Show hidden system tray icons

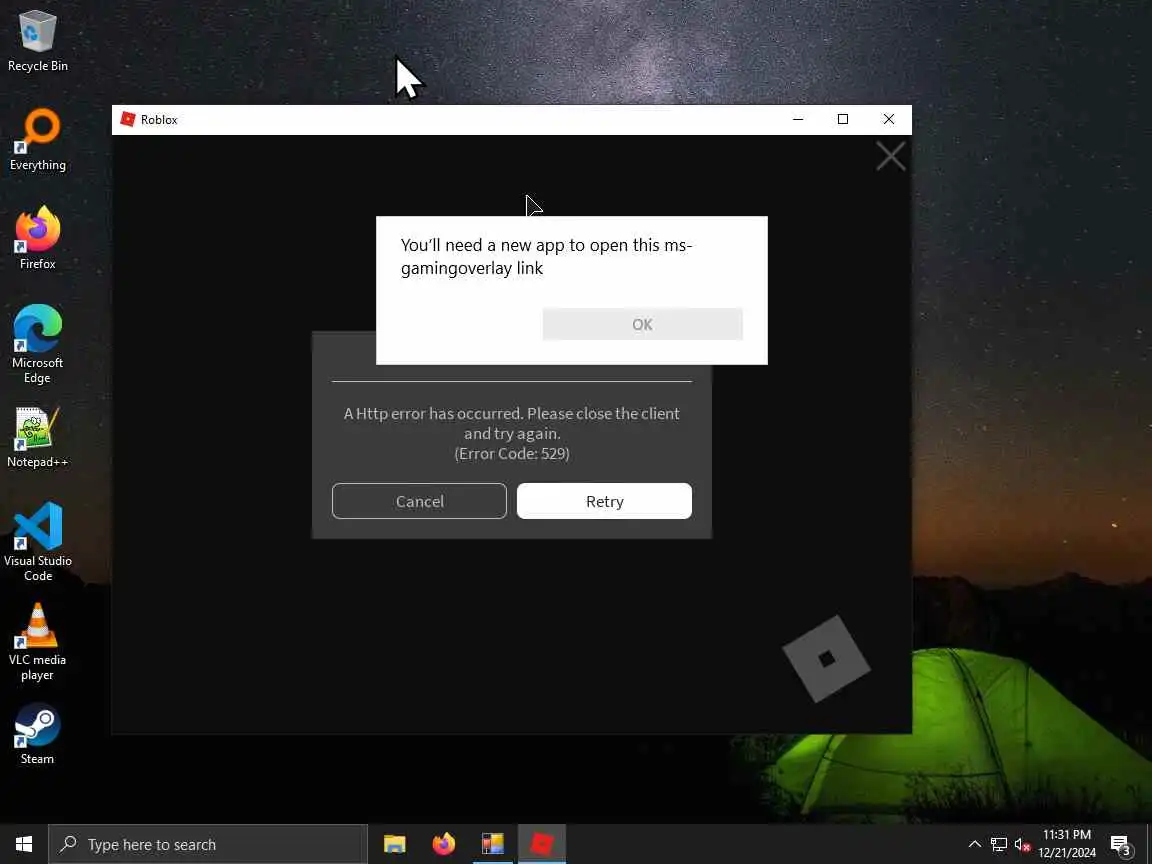coord(974,844)
